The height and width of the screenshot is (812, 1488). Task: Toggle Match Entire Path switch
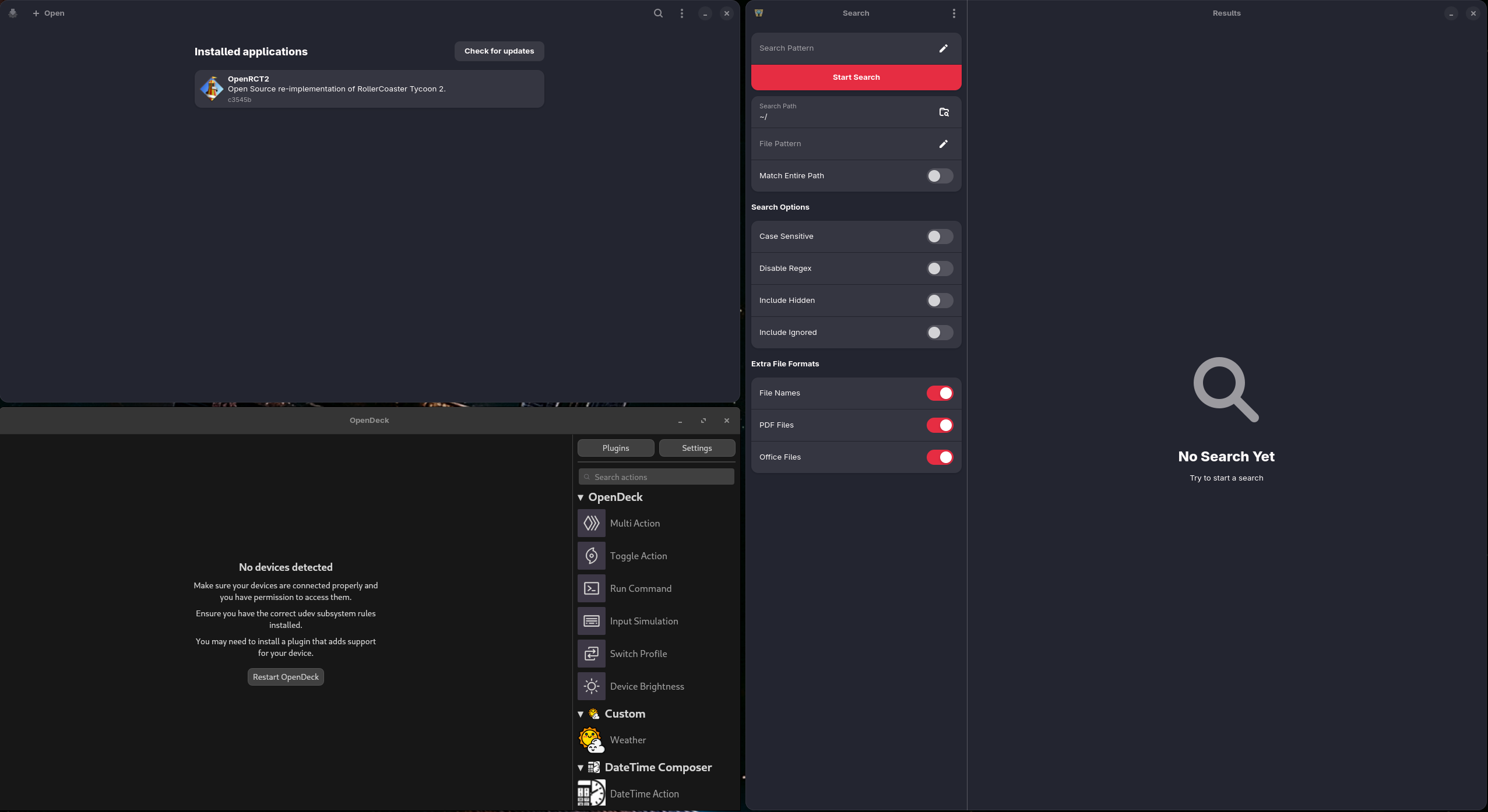click(939, 176)
